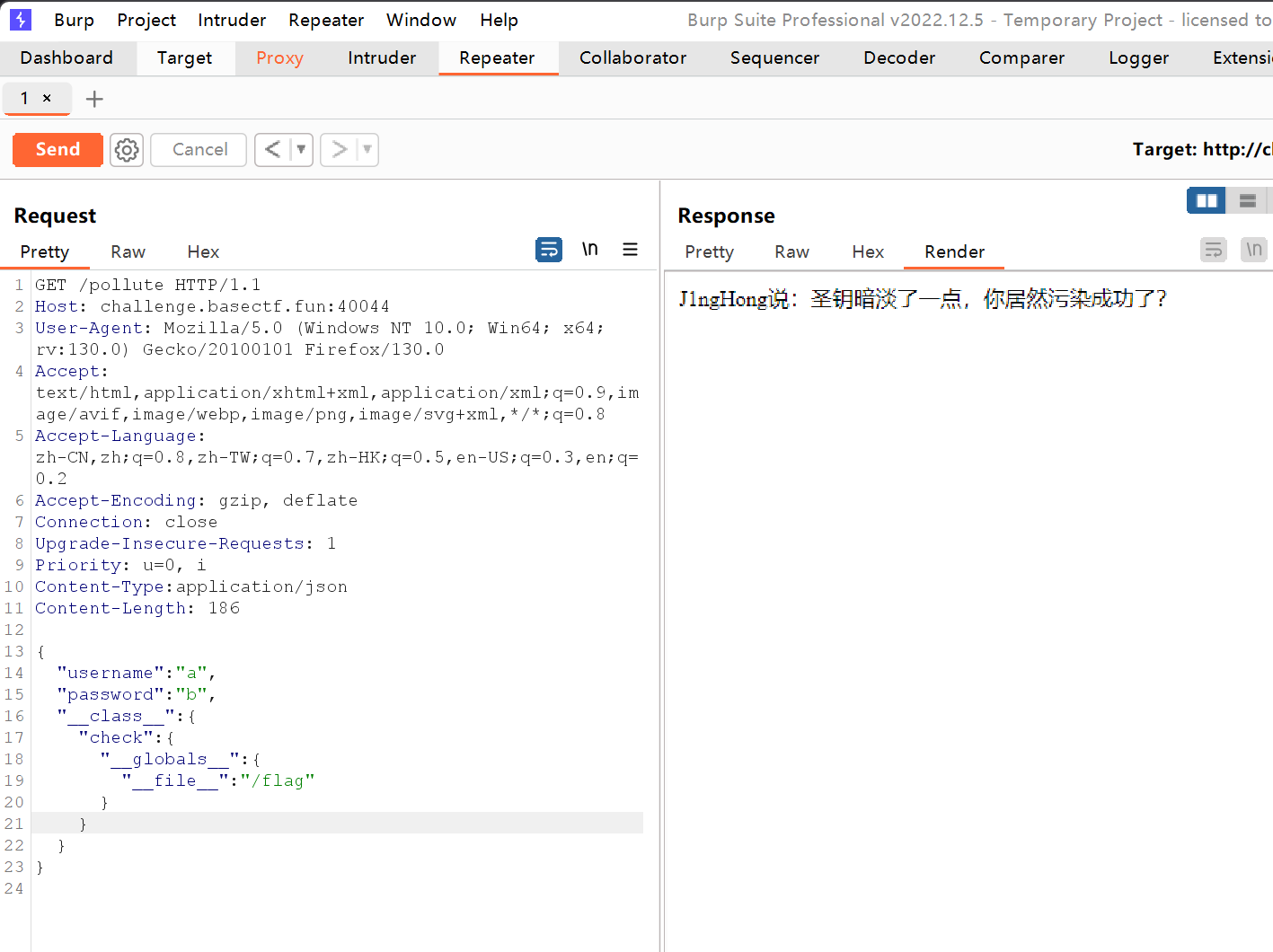This screenshot has height=952, width=1273.
Task: Select Response Render view tab
Action: [954, 252]
